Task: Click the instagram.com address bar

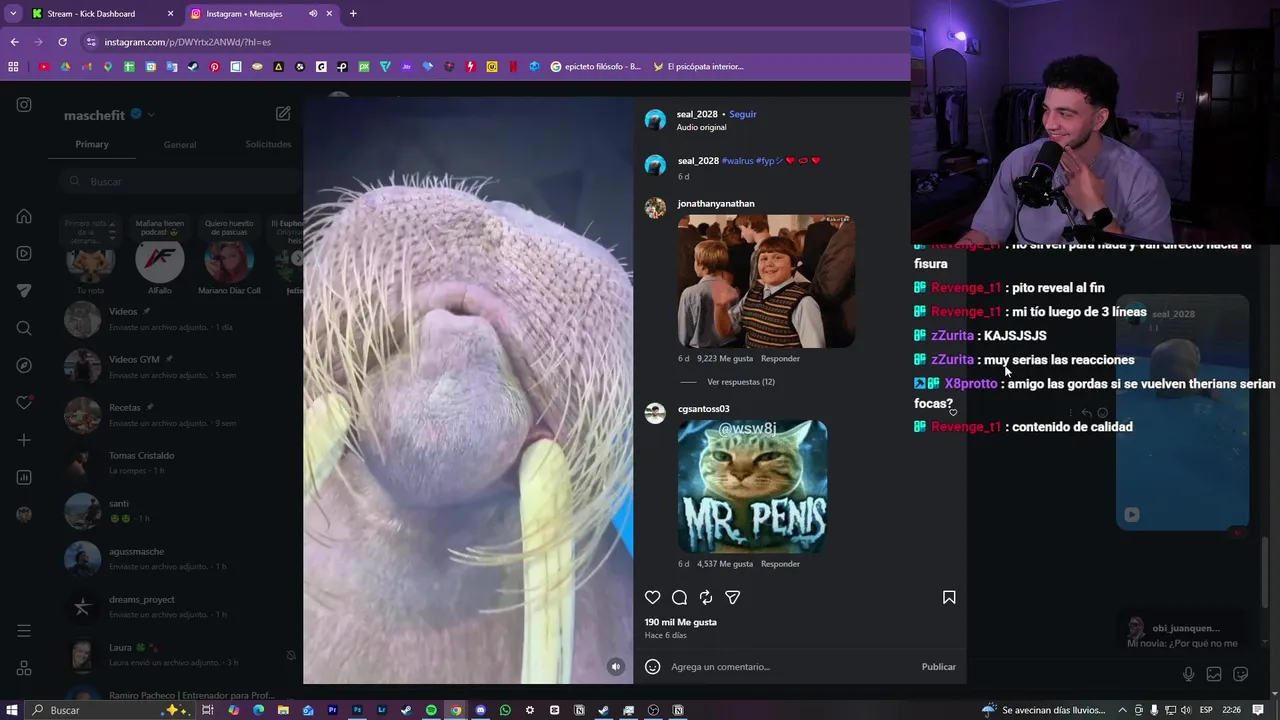Action: [490, 42]
